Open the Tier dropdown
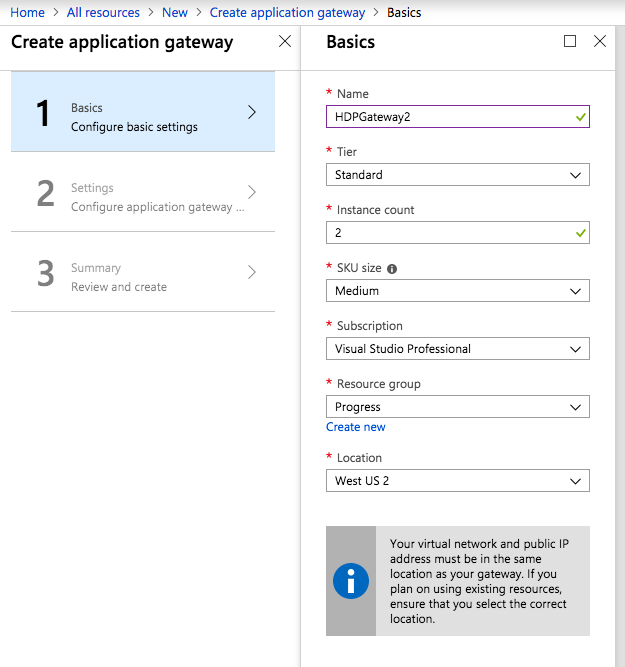Image resolution: width=625 pixels, height=667 pixels. [457, 175]
